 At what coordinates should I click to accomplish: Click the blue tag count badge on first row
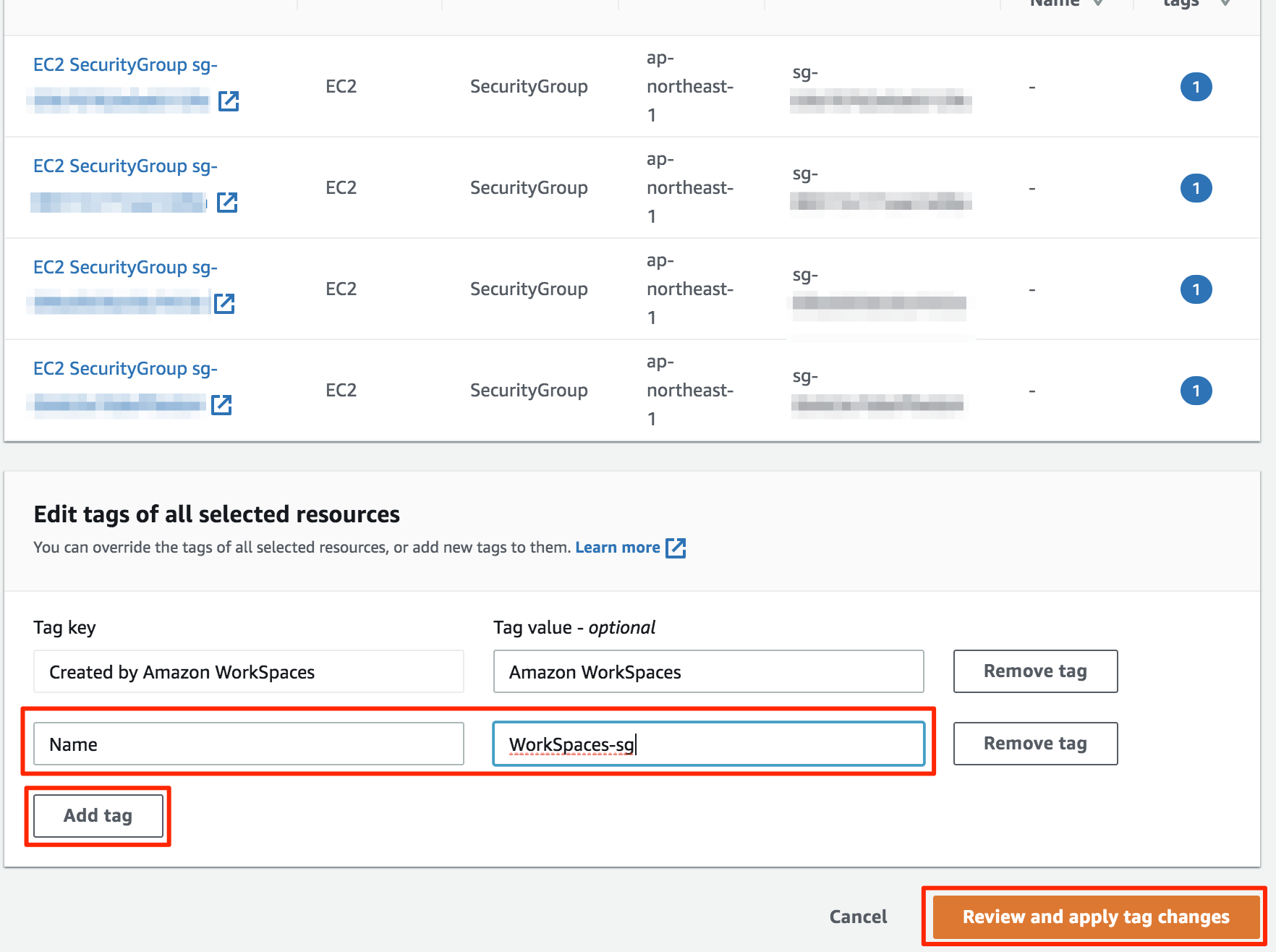tap(1196, 86)
